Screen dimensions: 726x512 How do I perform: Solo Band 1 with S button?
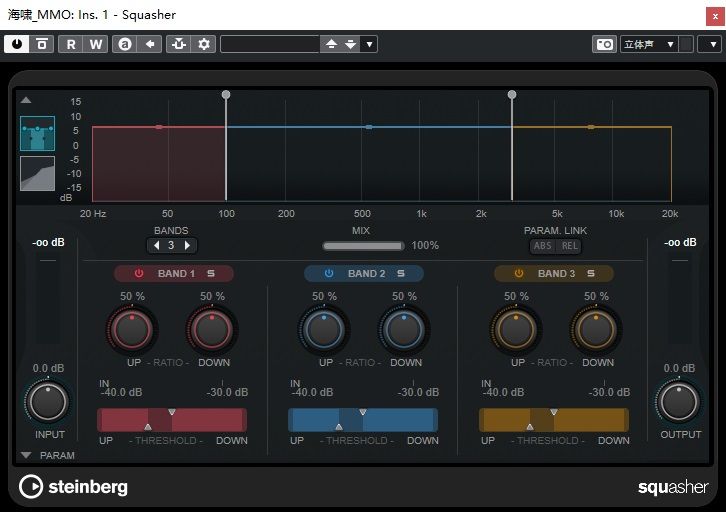(211, 274)
